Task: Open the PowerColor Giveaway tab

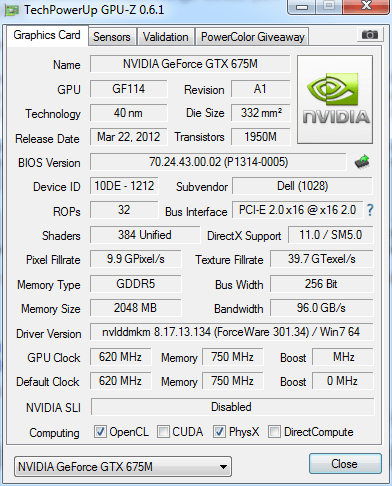Action: [253, 37]
